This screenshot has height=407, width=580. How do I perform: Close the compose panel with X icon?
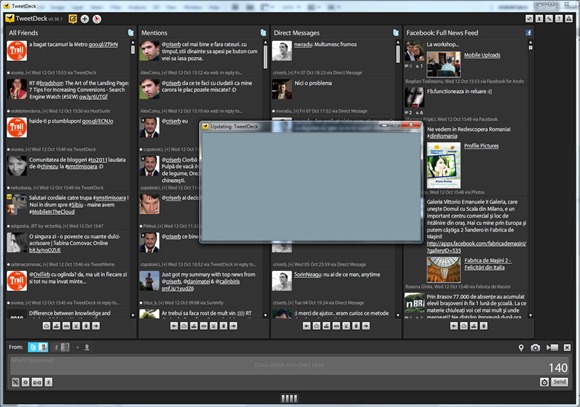coord(567,348)
